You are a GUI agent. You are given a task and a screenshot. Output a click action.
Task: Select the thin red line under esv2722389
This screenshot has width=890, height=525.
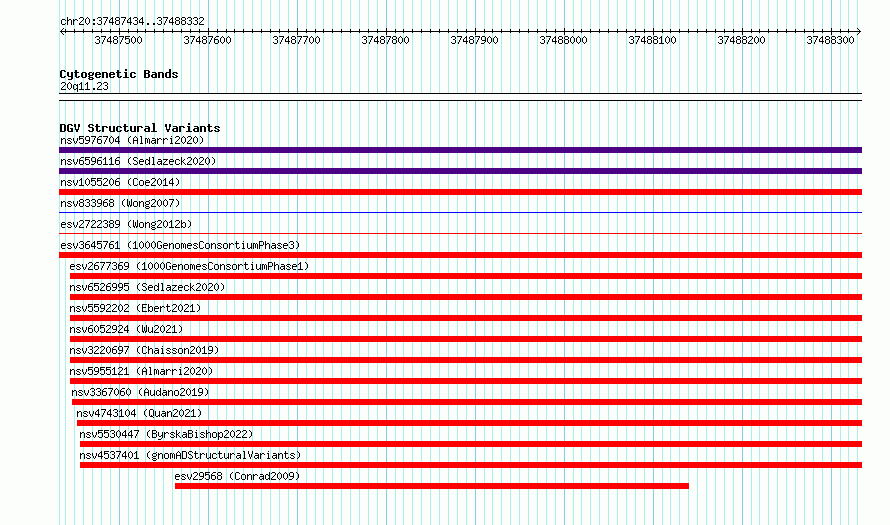click(x=460, y=233)
